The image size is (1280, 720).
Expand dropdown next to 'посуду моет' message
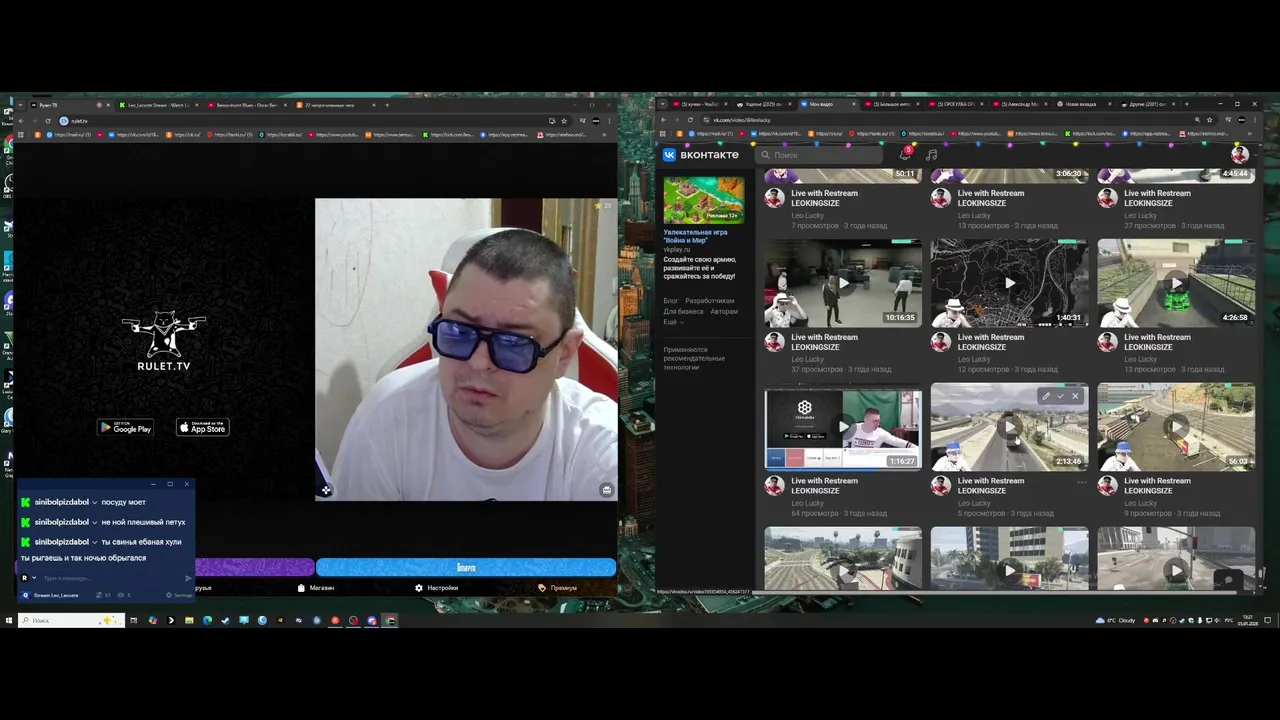pos(95,502)
